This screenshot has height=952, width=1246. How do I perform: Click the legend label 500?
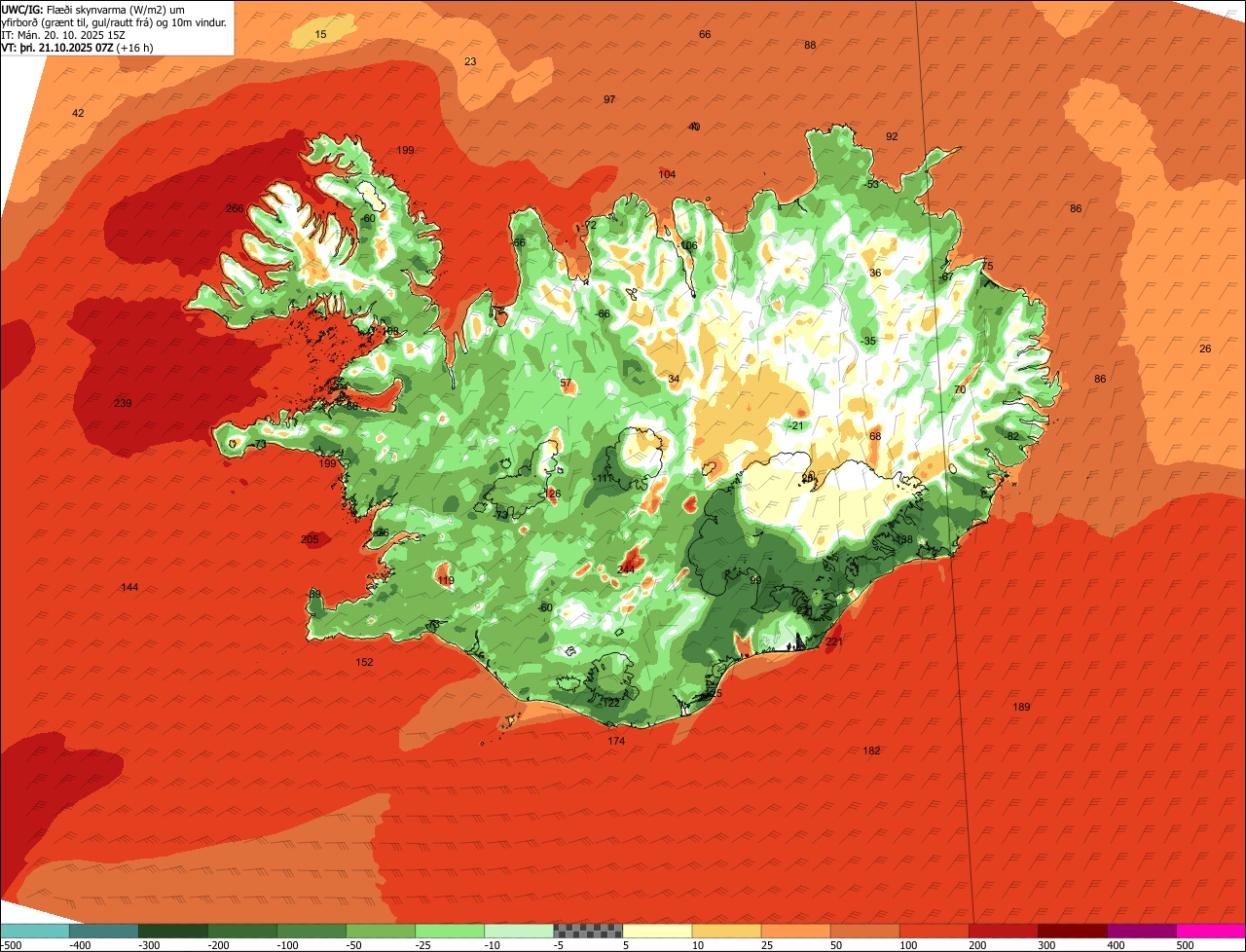(1185, 945)
